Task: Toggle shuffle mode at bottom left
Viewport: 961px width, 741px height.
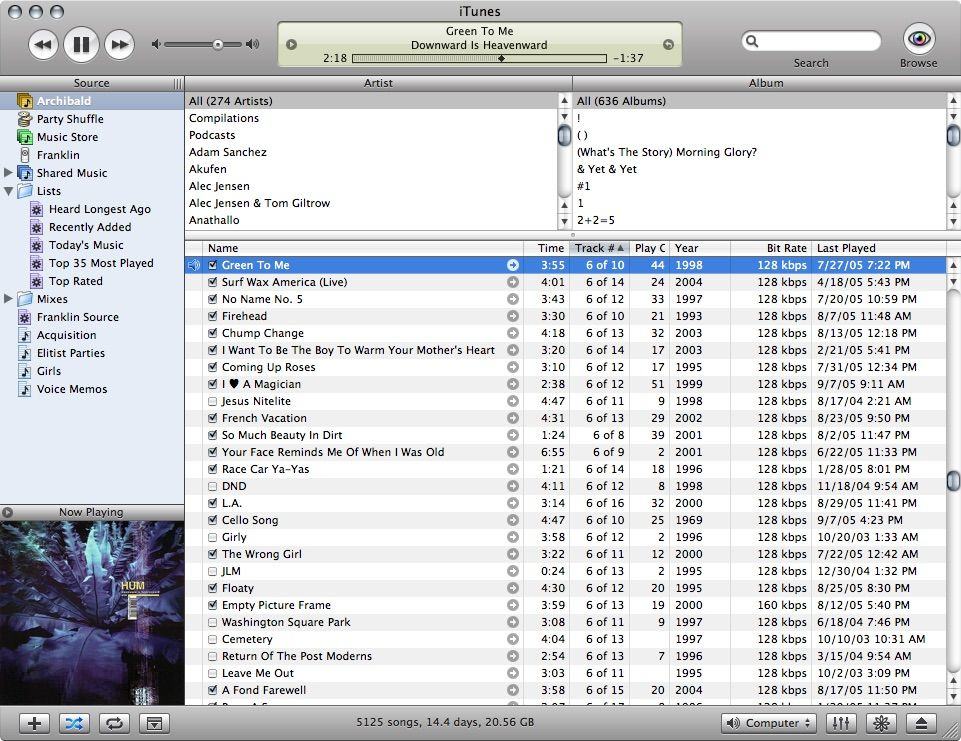Action: tap(74, 723)
